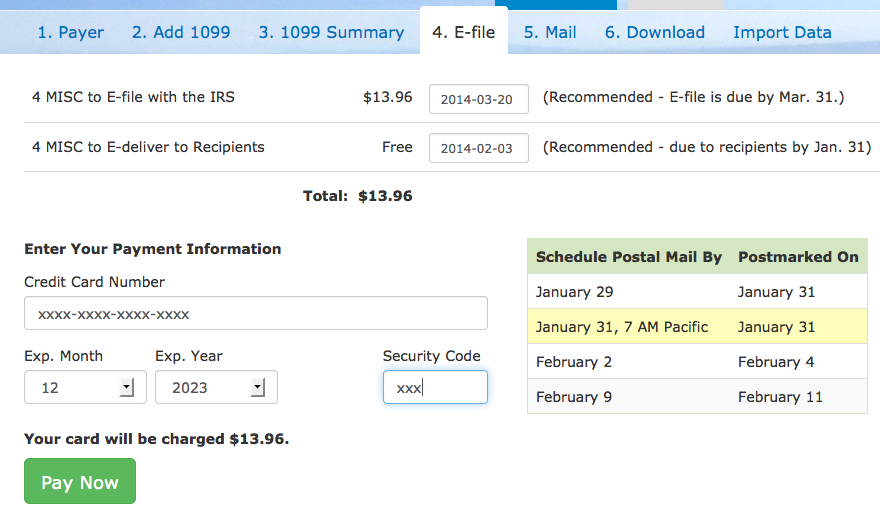Select the 4. E-file tab
The image size is (880, 520).
pos(463,32)
